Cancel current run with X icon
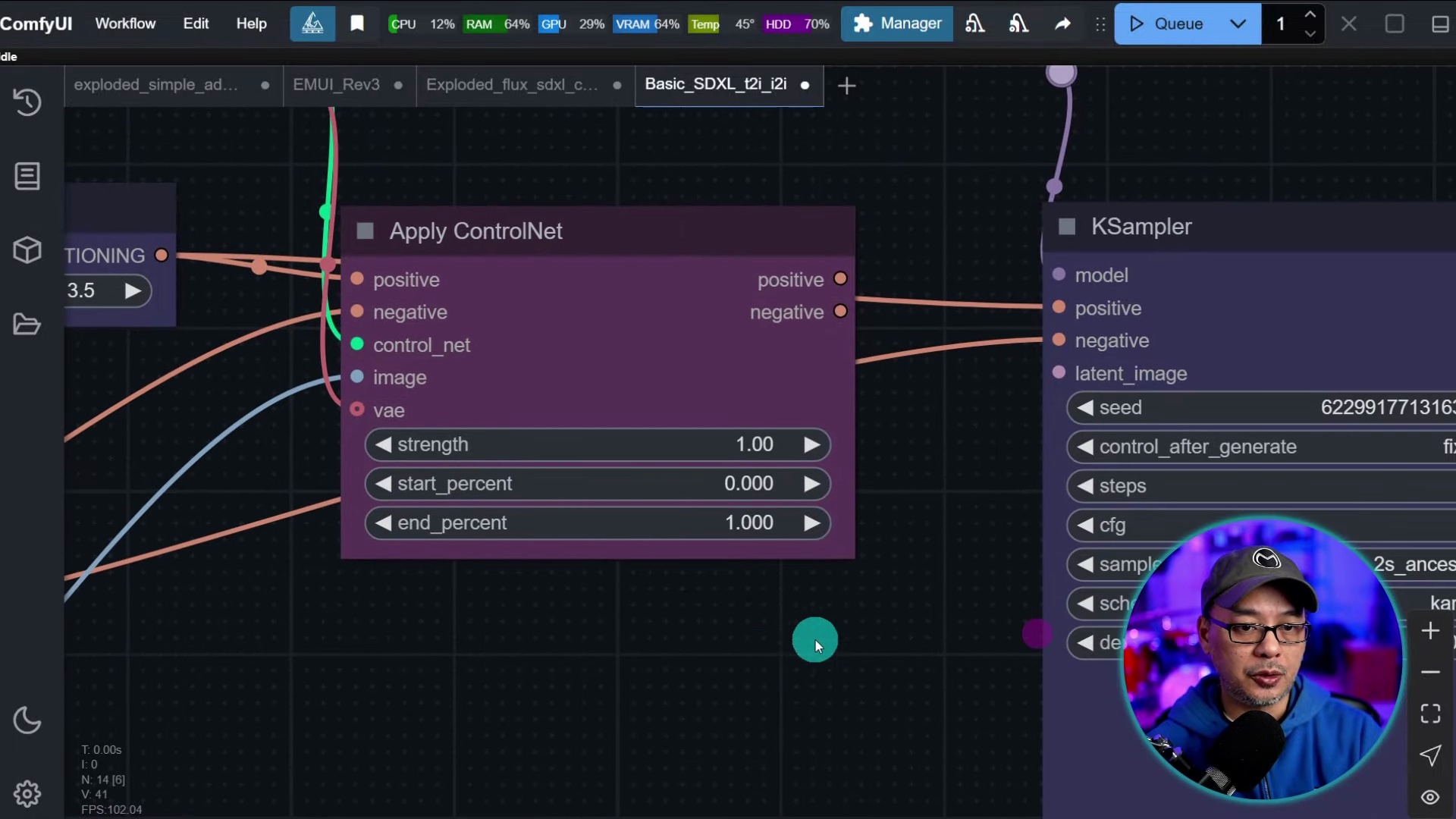The height and width of the screenshot is (819, 1456). pyautogui.click(x=1348, y=24)
